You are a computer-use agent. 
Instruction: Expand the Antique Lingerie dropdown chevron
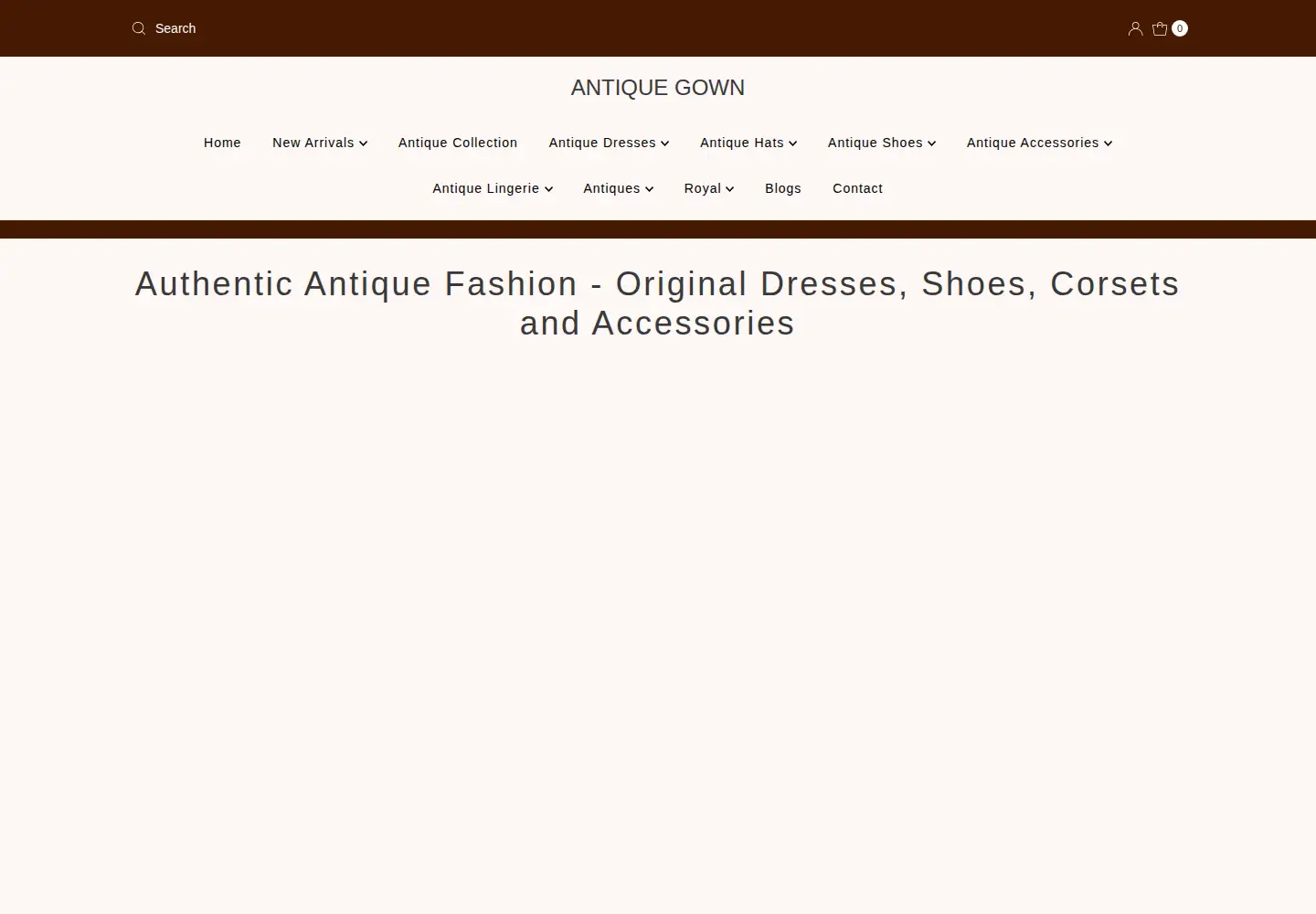(x=548, y=189)
